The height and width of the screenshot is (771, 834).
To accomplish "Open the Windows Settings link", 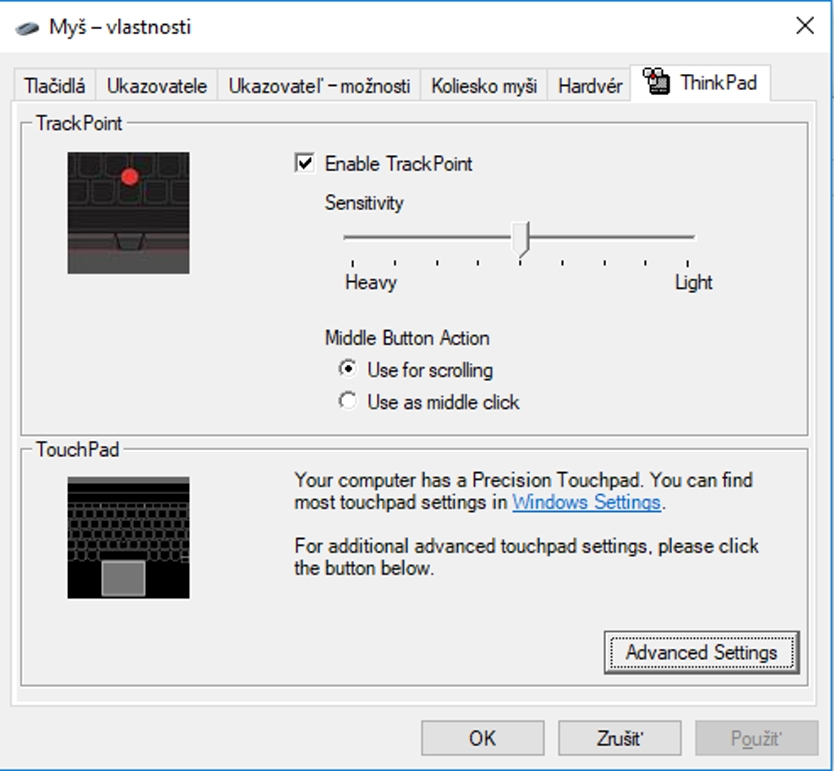I will 587,502.
